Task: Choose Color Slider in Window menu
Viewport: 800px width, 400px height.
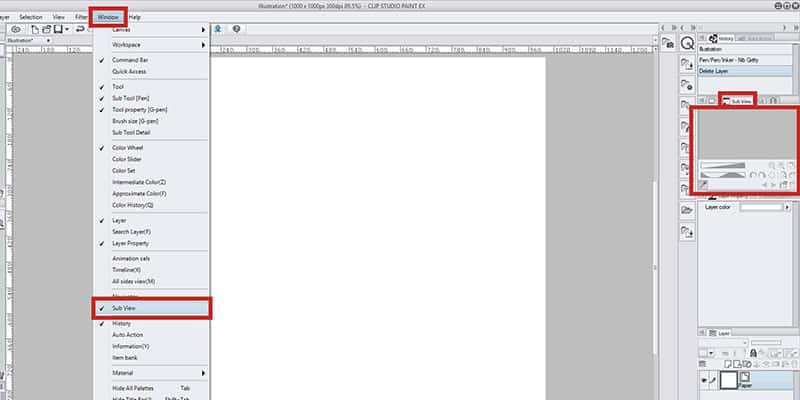Action: coord(151,159)
